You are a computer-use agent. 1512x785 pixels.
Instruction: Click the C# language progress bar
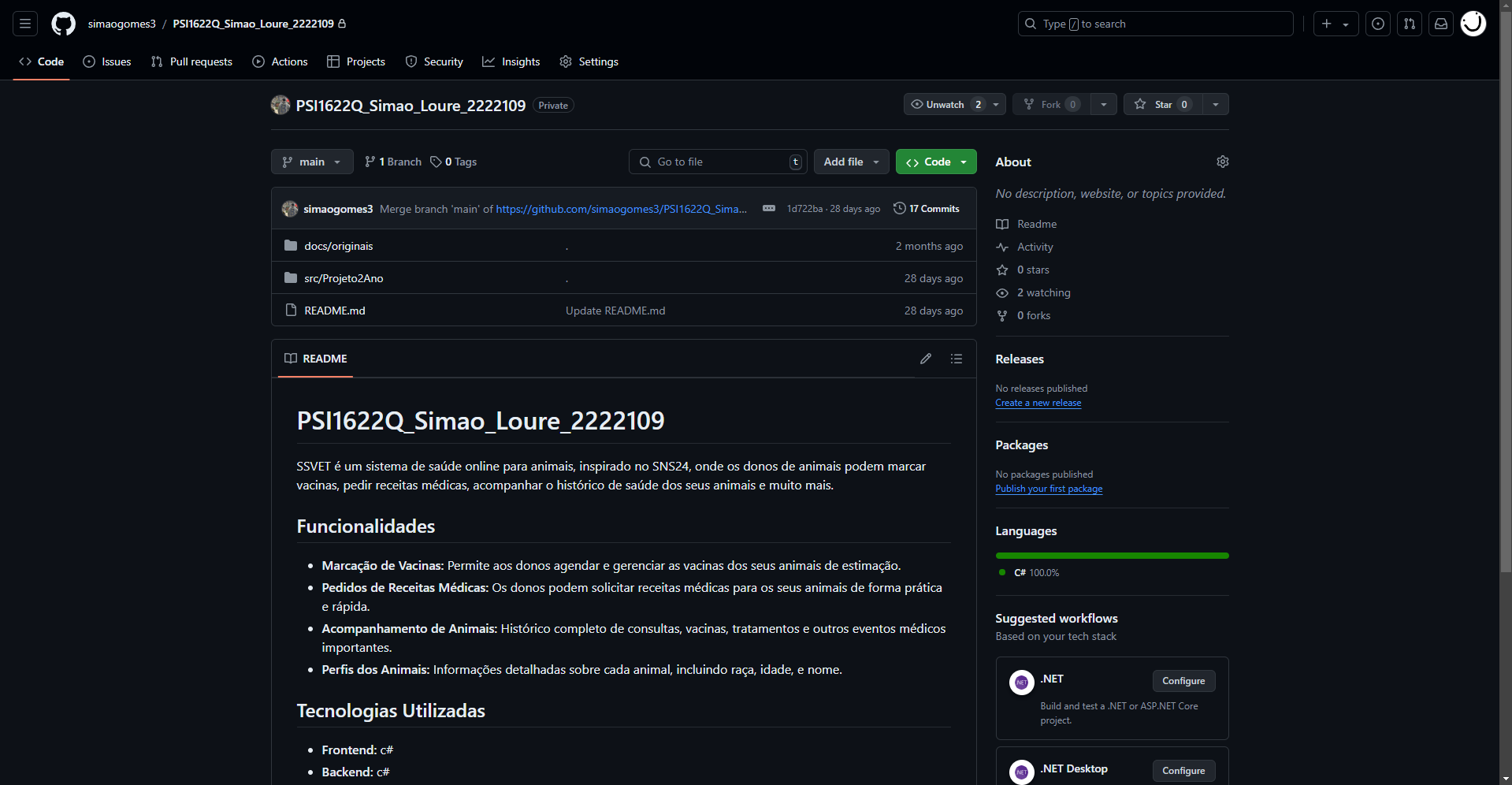coord(1112,556)
